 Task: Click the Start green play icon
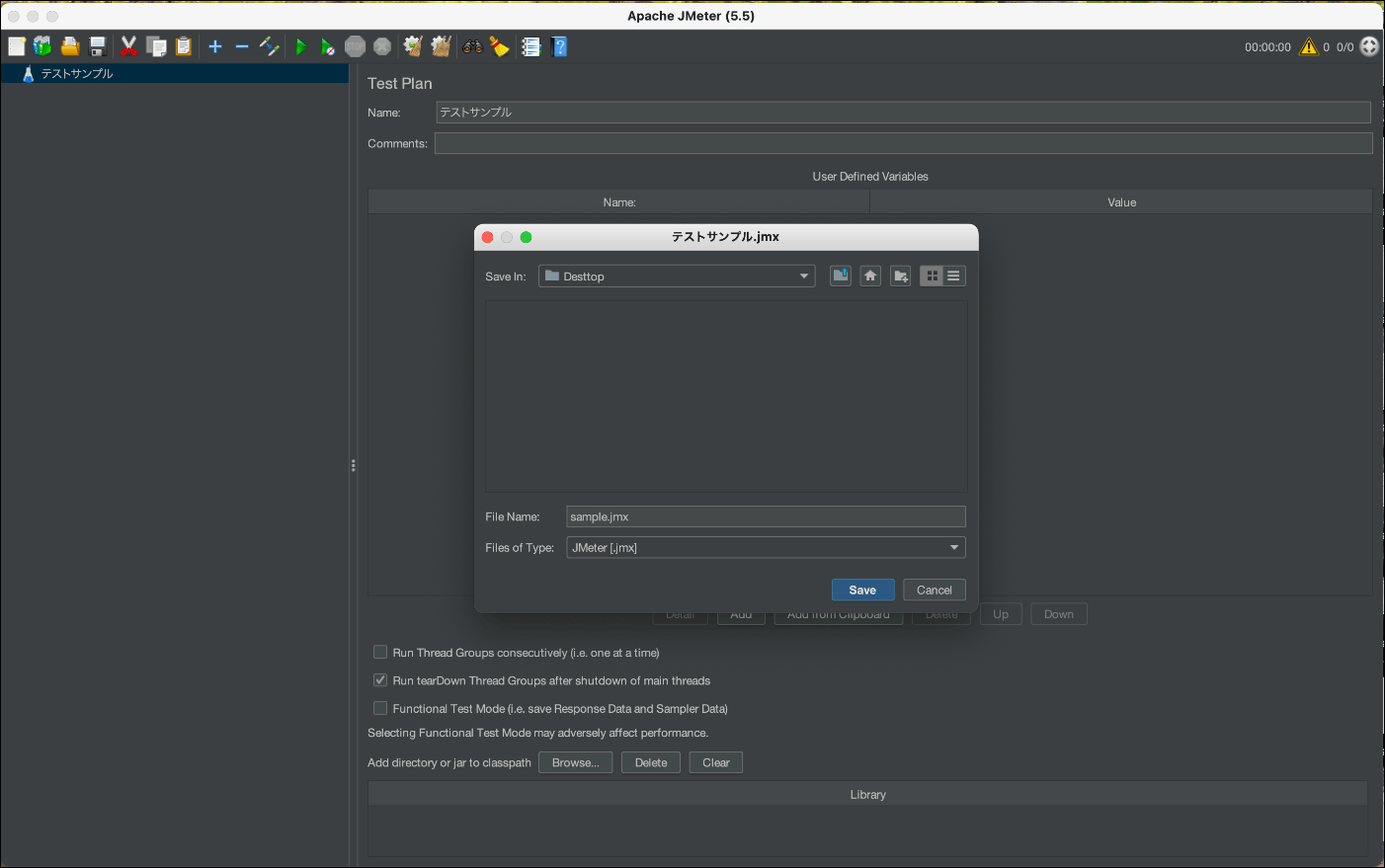pos(300,46)
